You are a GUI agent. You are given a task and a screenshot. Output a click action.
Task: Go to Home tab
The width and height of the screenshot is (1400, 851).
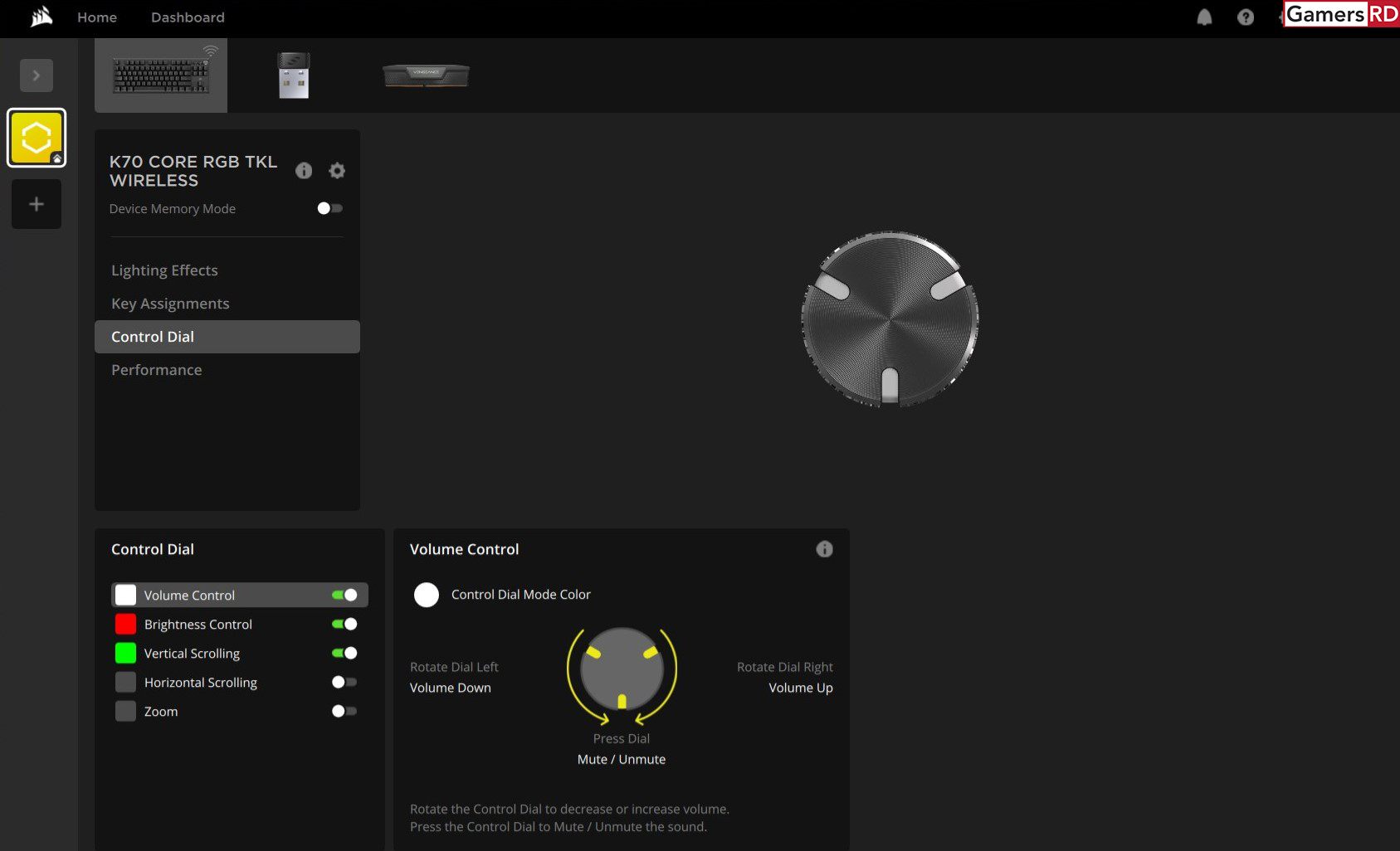[x=97, y=17]
